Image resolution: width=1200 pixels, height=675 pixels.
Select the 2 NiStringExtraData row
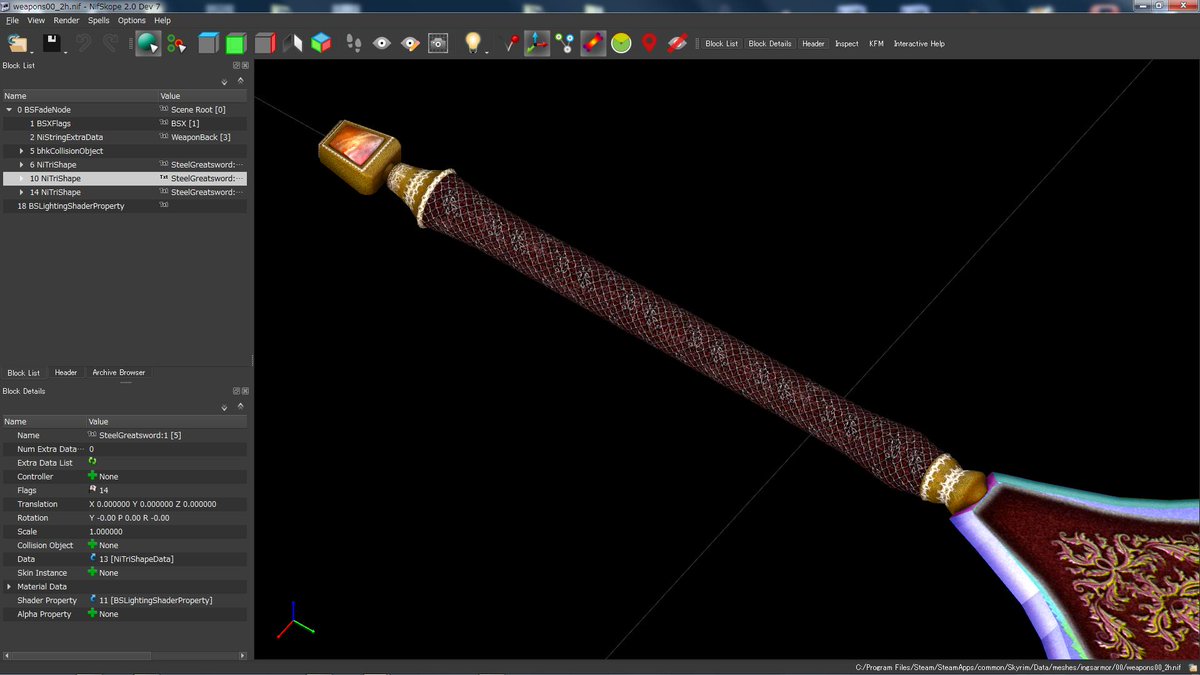point(123,137)
